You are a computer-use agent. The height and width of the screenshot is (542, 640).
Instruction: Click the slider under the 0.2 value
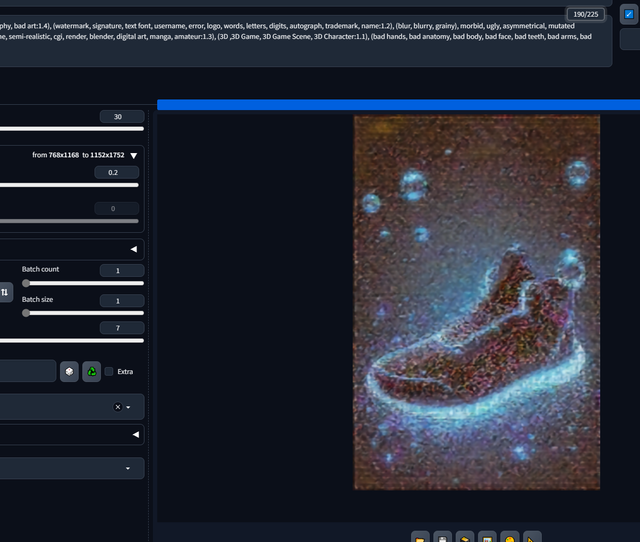point(69,185)
